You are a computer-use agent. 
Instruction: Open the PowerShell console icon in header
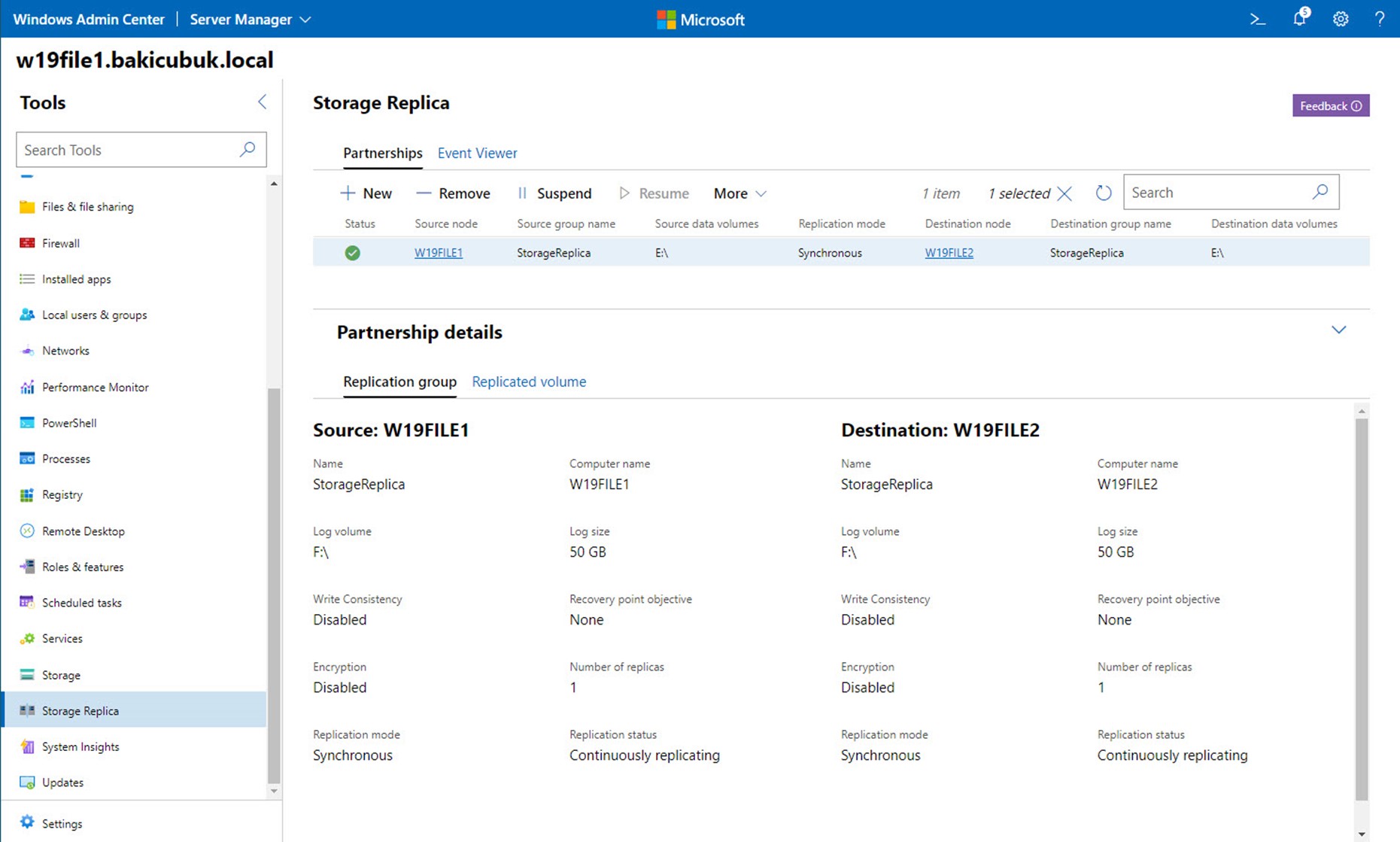pos(1257,20)
